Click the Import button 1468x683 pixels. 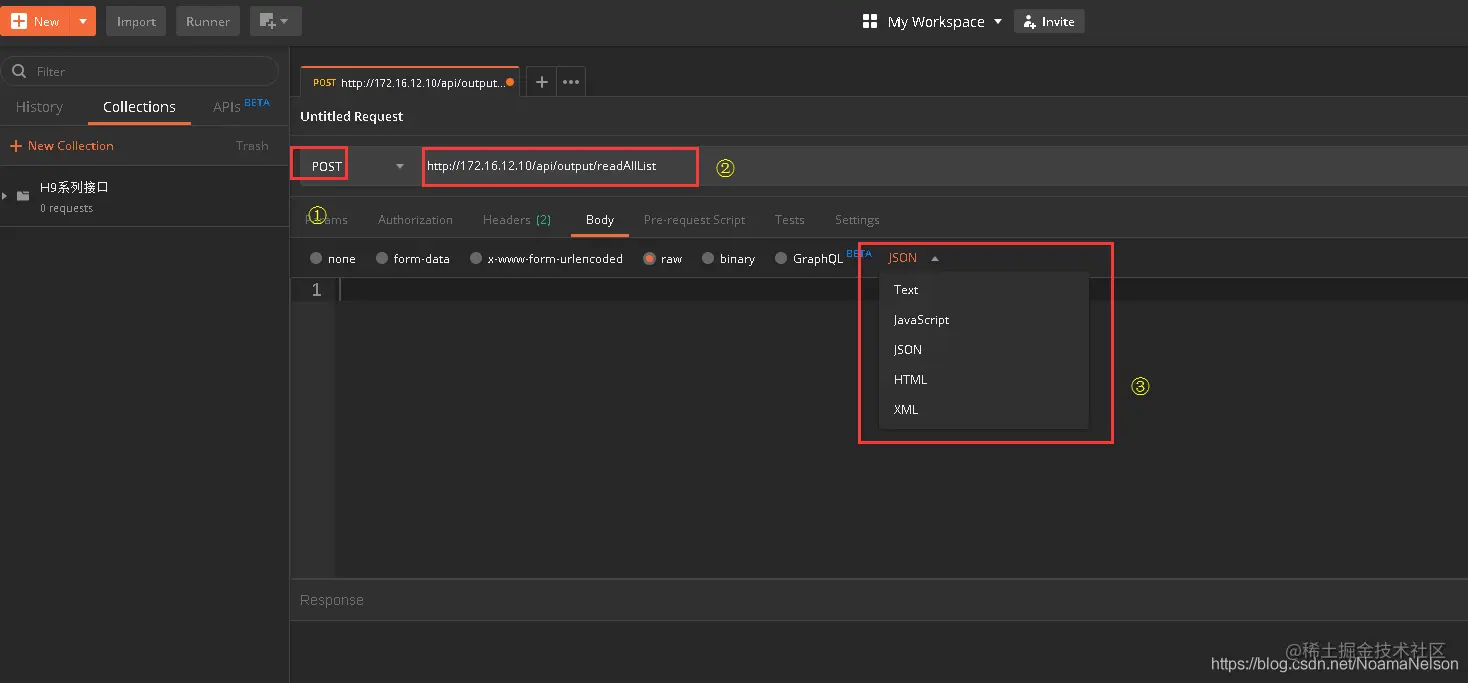point(136,21)
